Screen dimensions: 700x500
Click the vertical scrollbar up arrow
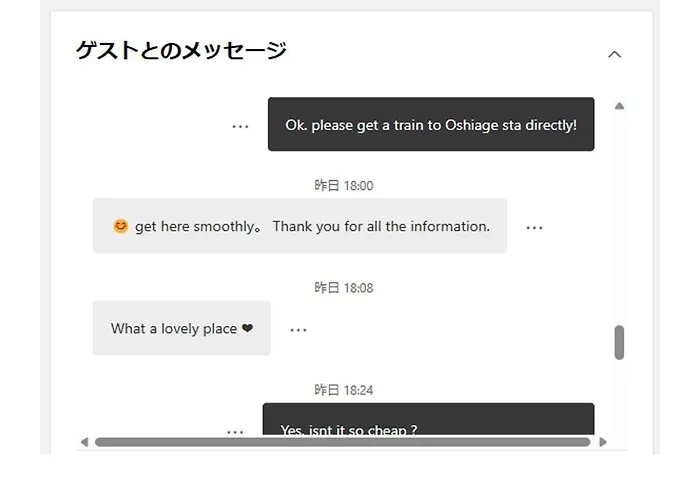[x=619, y=106]
